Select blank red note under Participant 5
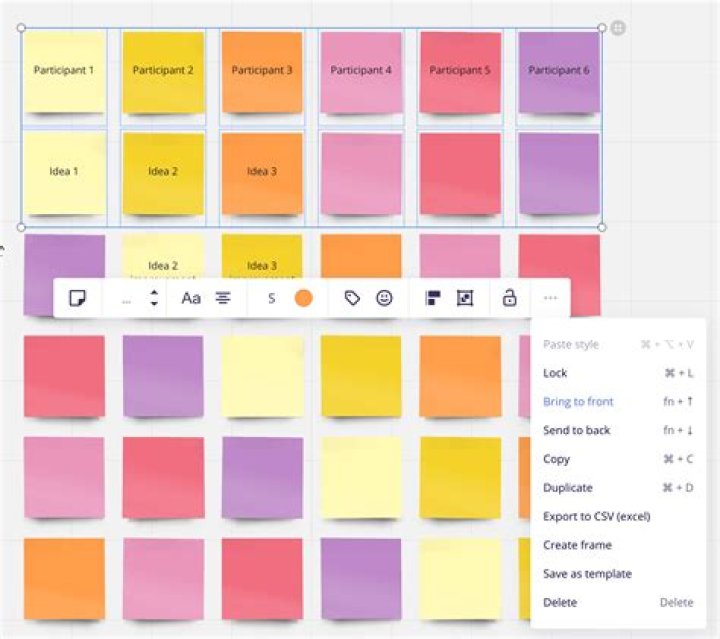This screenshot has width=720, height=639. point(460,174)
